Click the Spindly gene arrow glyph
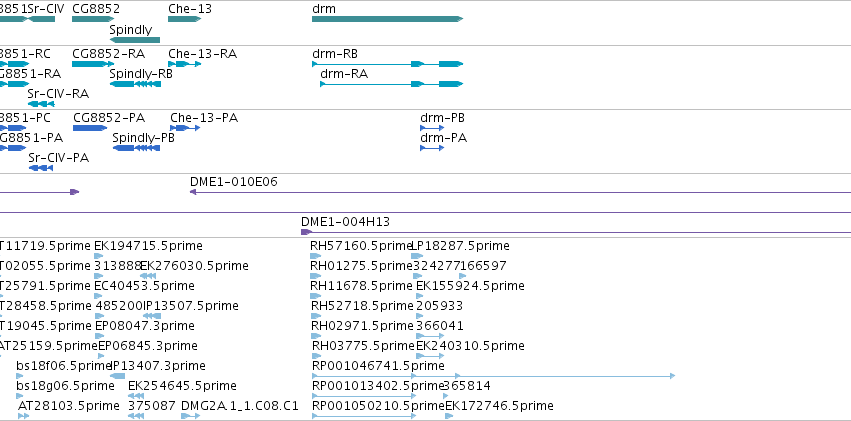The image size is (851, 421). tap(135, 40)
